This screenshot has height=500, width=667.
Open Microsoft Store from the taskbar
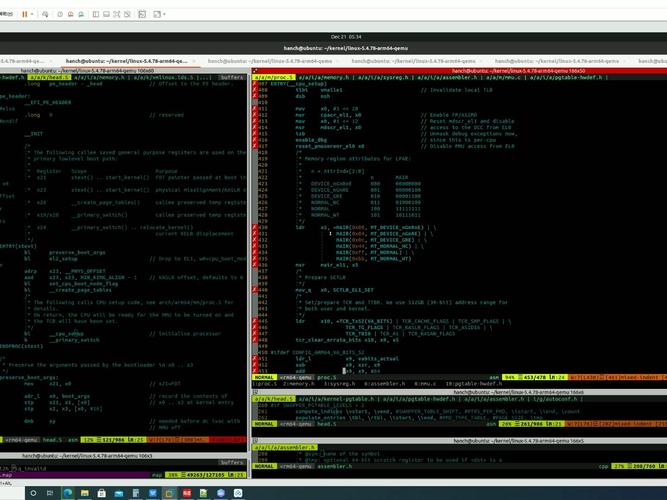pos(102,493)
